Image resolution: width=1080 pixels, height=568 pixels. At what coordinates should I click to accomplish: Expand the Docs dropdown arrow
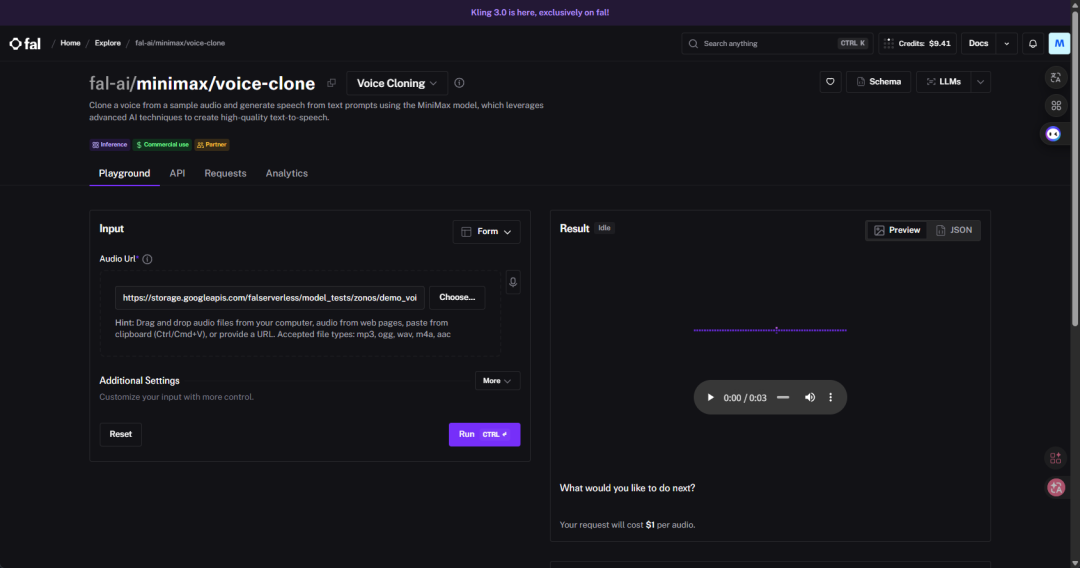pyautogui.click(x=1006, y=43)
